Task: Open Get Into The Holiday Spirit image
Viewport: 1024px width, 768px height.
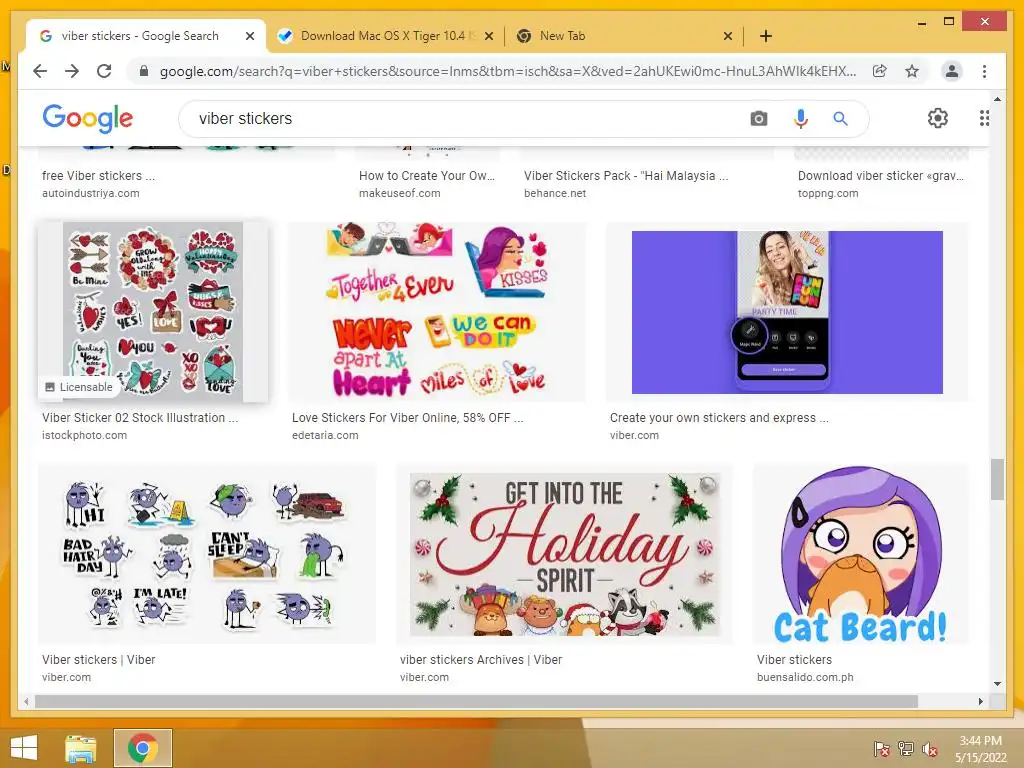Action: coord(564,554)
